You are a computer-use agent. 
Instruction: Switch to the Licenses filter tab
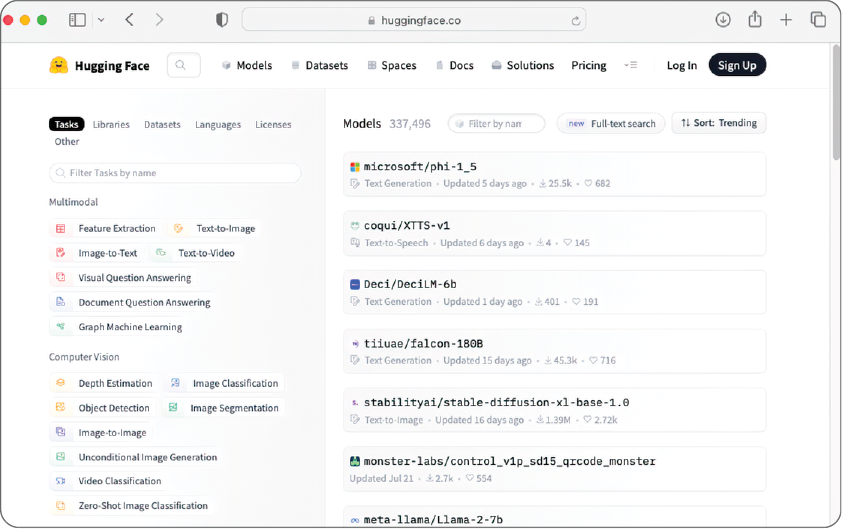[x=273, y=124]
